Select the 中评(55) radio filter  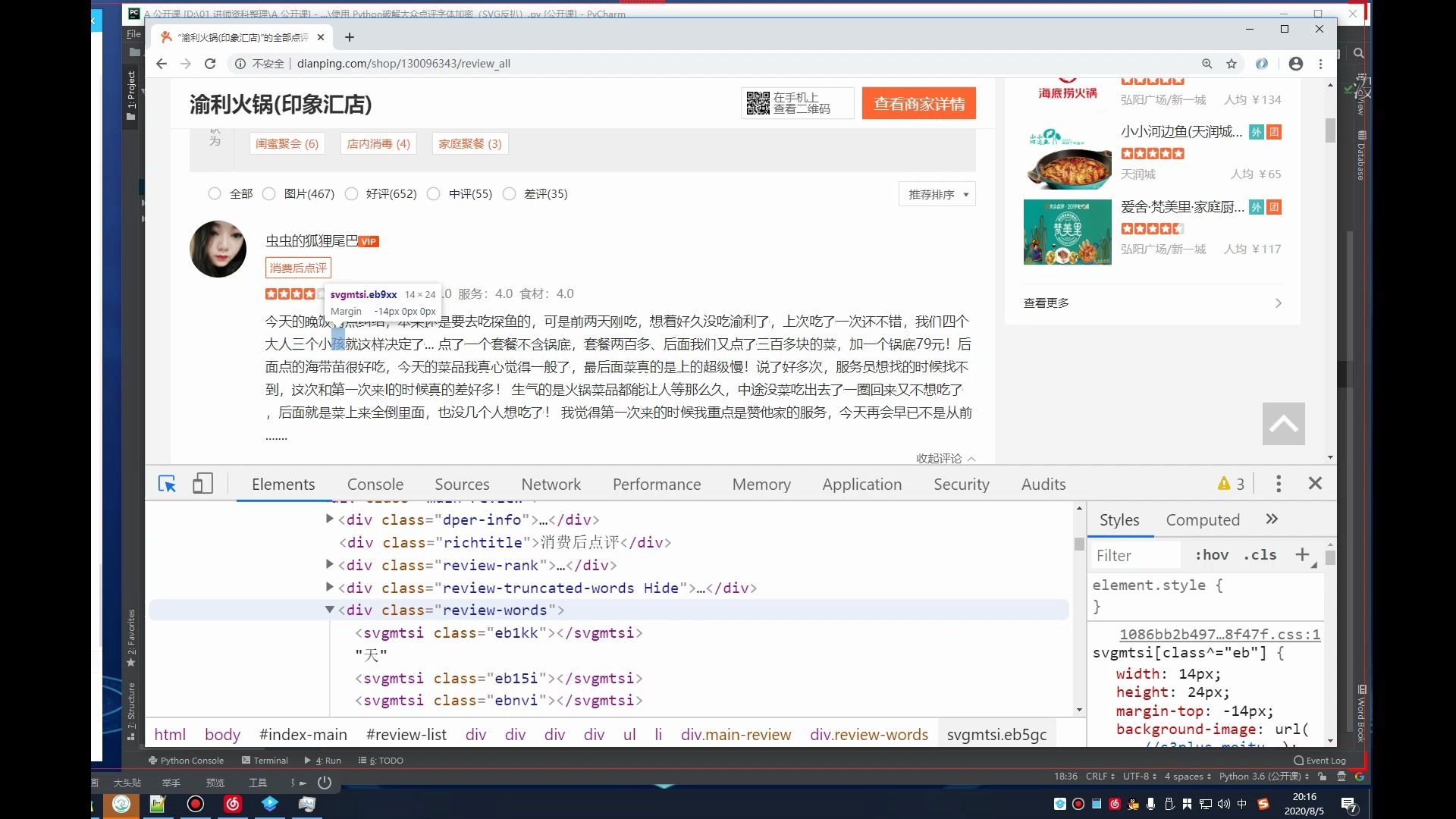433,194
